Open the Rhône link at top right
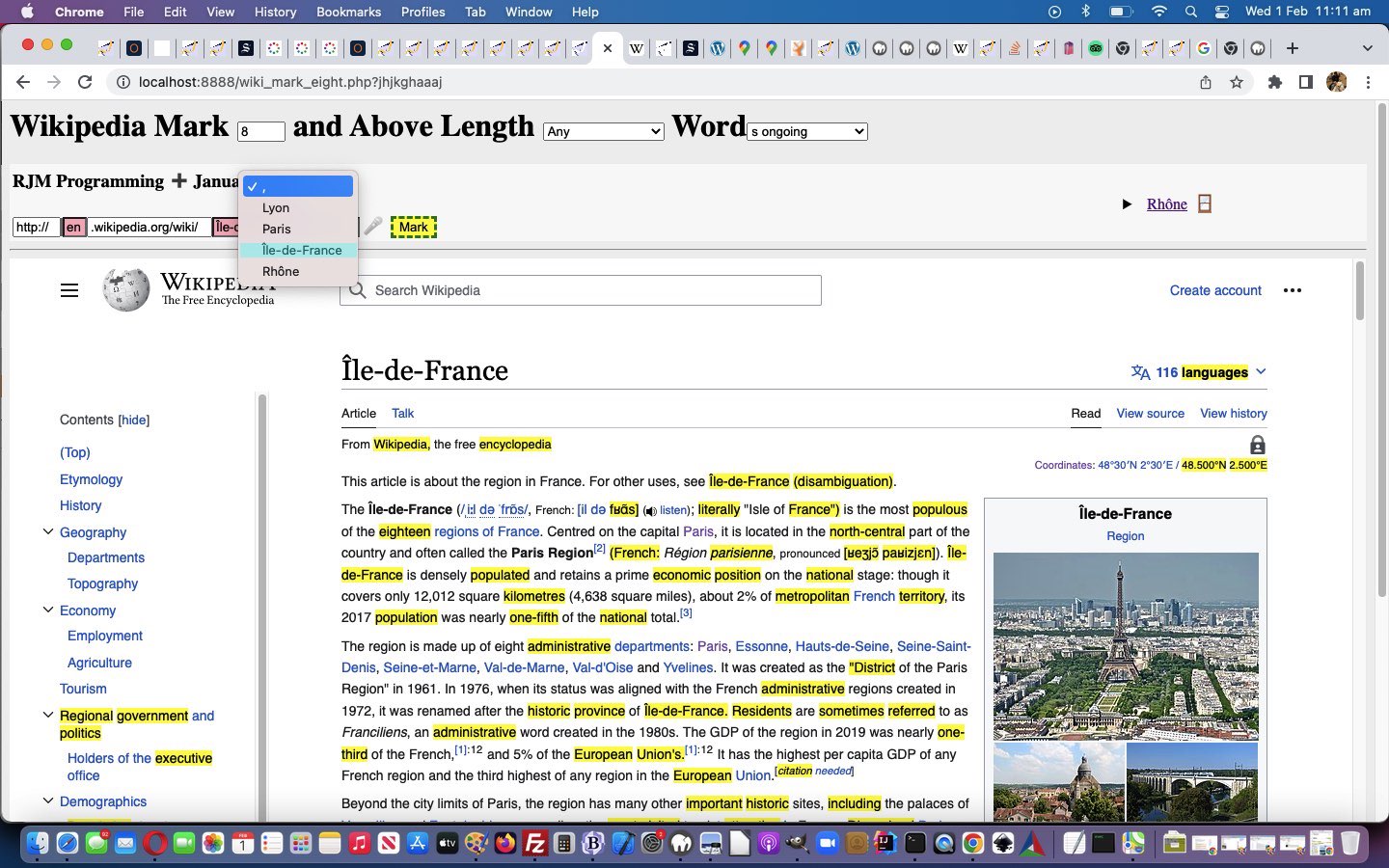The width and height of the screenshot is (1389, 868). pyautogui.click(x=1167, y=203)
